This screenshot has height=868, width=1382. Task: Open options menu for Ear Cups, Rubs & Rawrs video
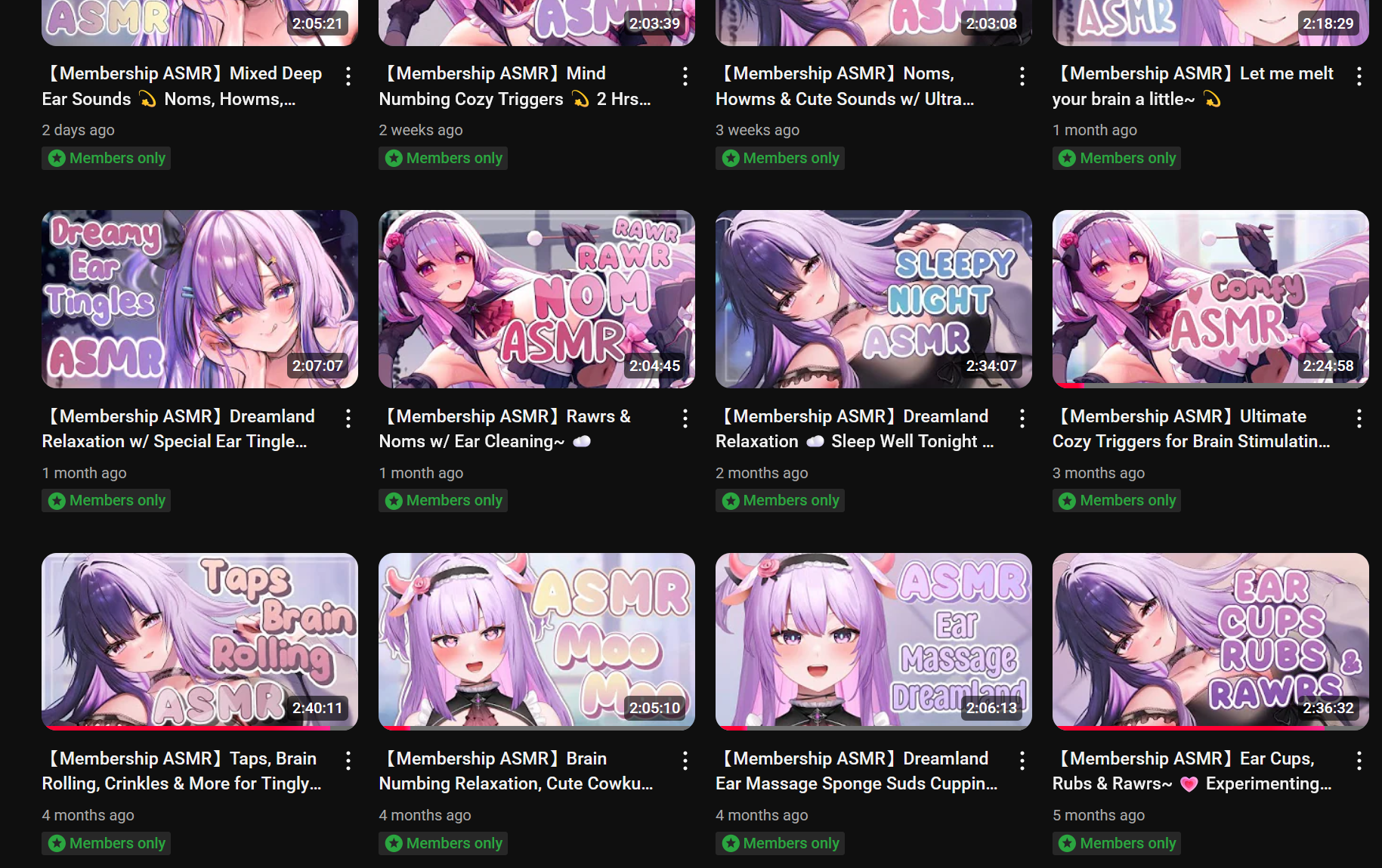pos(1359,761)
